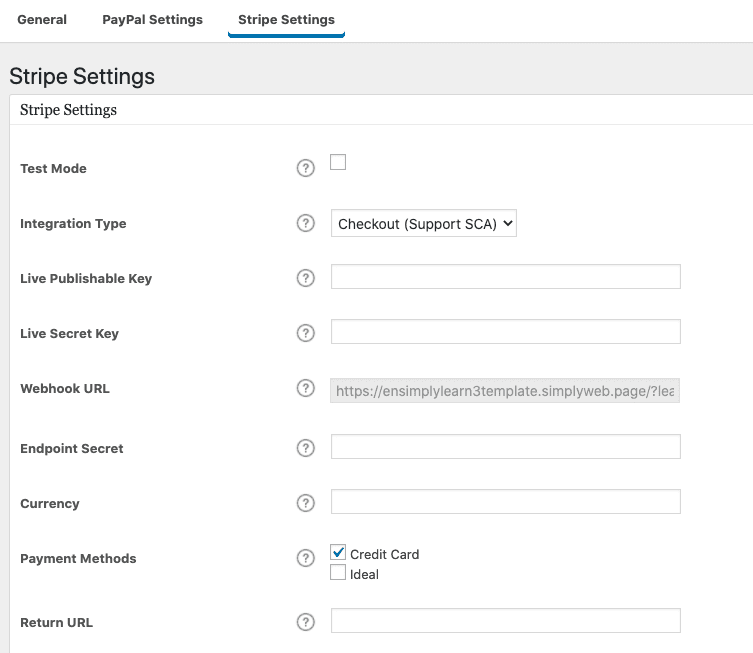Focus the Live Publishable Key field

(x=505, y=277)
